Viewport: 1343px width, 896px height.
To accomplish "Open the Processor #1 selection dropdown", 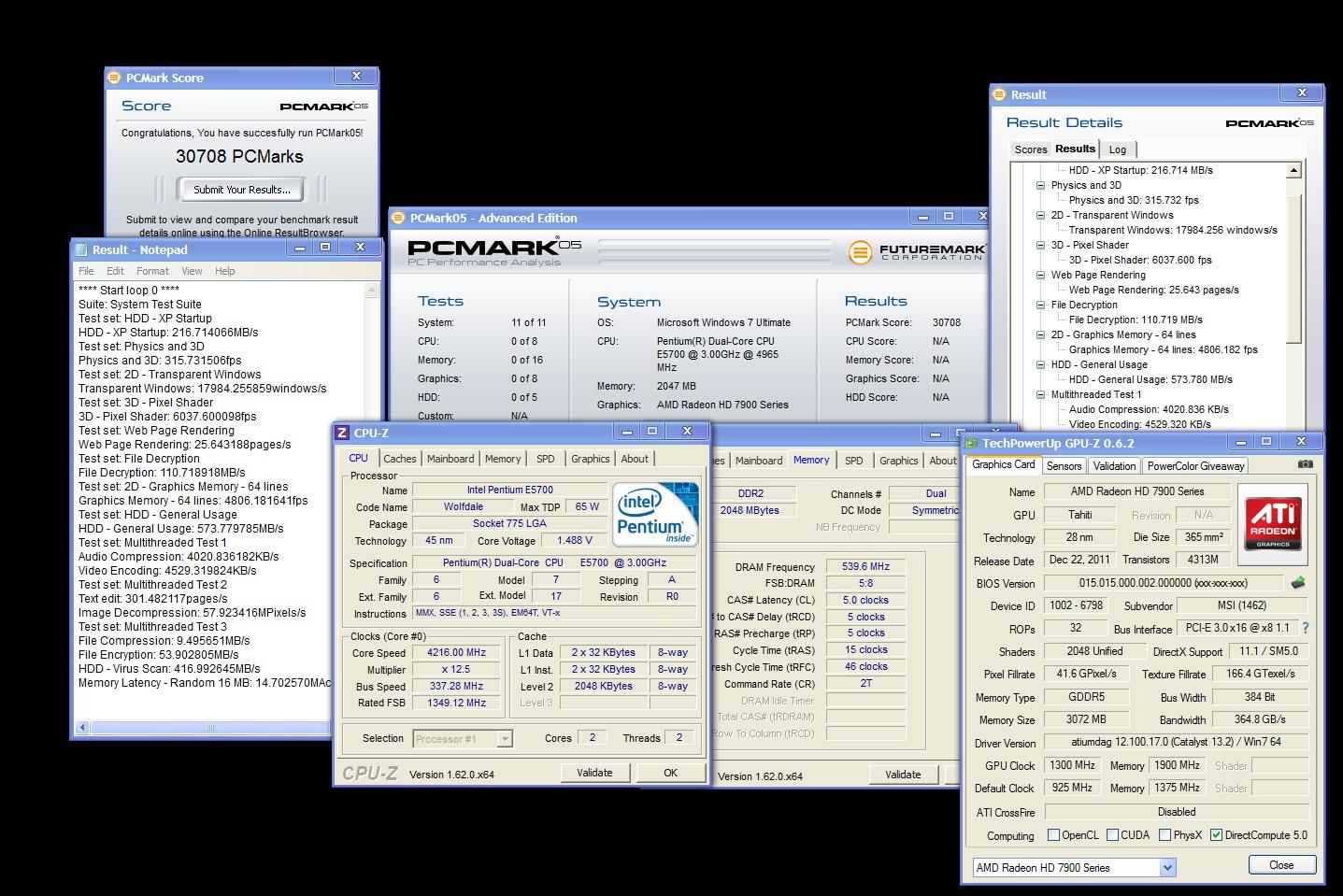I will [x=505, y=739].
